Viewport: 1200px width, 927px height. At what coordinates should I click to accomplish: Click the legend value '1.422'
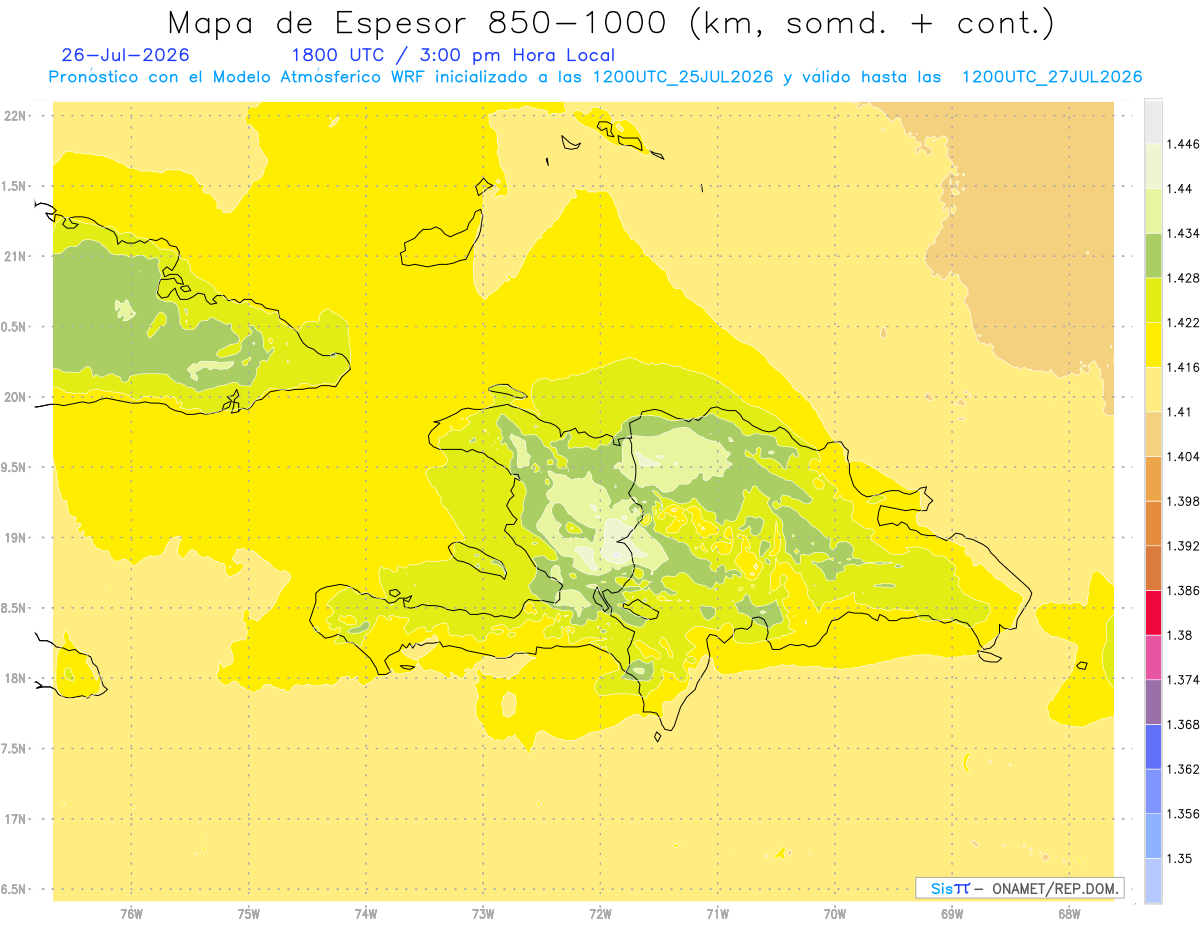point(1183,323)
